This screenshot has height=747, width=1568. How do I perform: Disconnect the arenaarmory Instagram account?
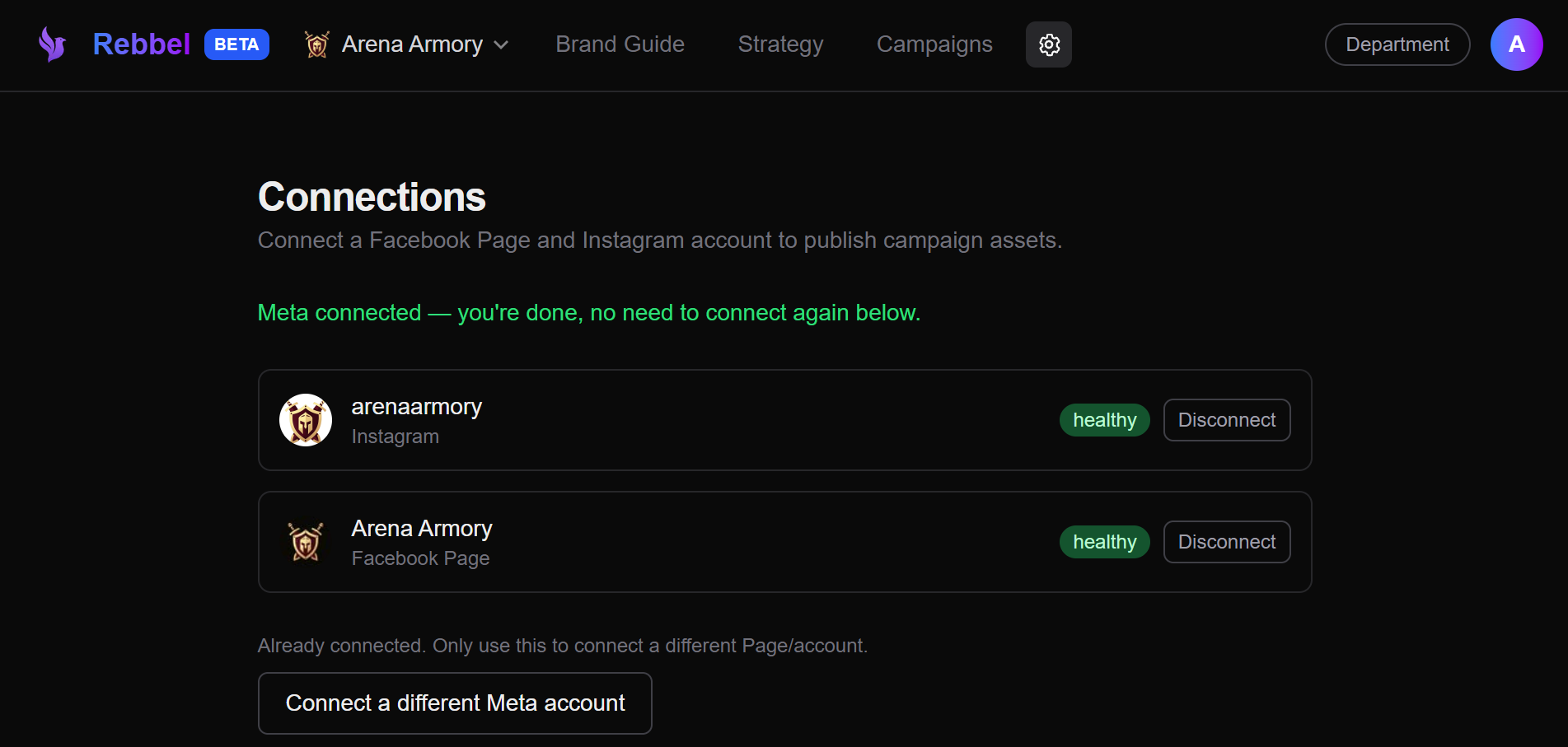coord(1227,420)
